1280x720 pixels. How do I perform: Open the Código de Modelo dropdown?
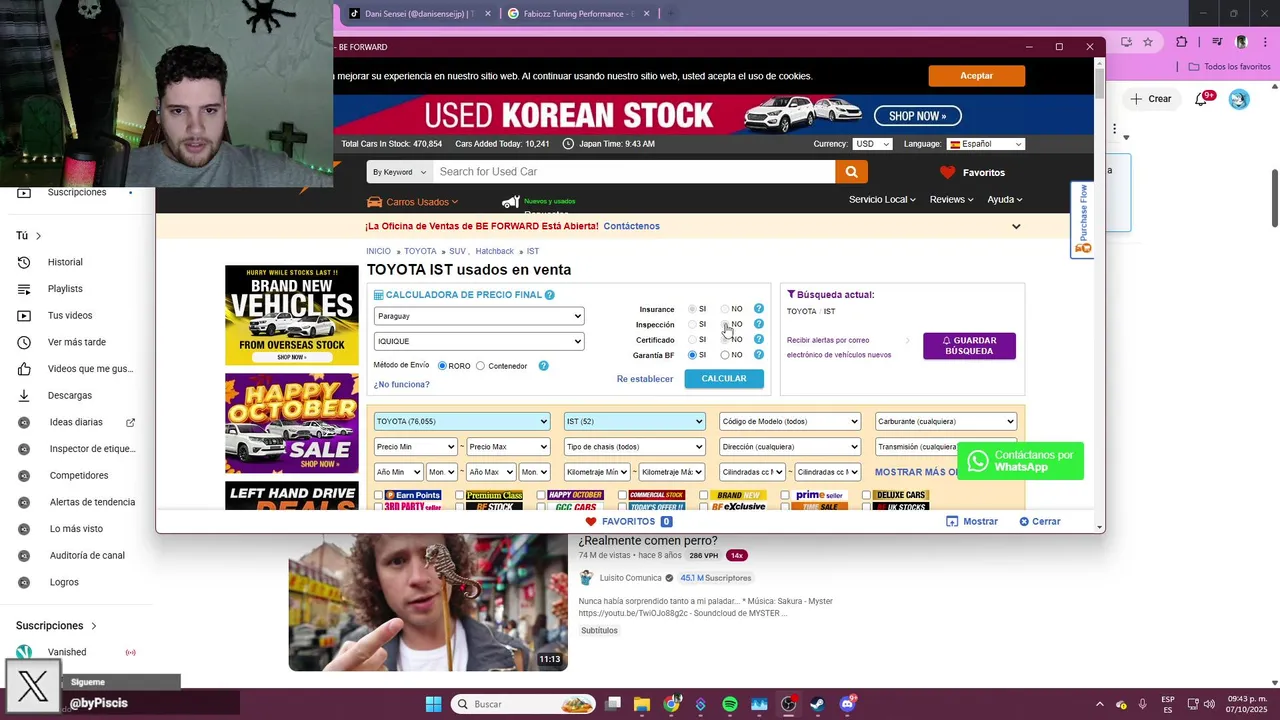(x=790, y=421)
